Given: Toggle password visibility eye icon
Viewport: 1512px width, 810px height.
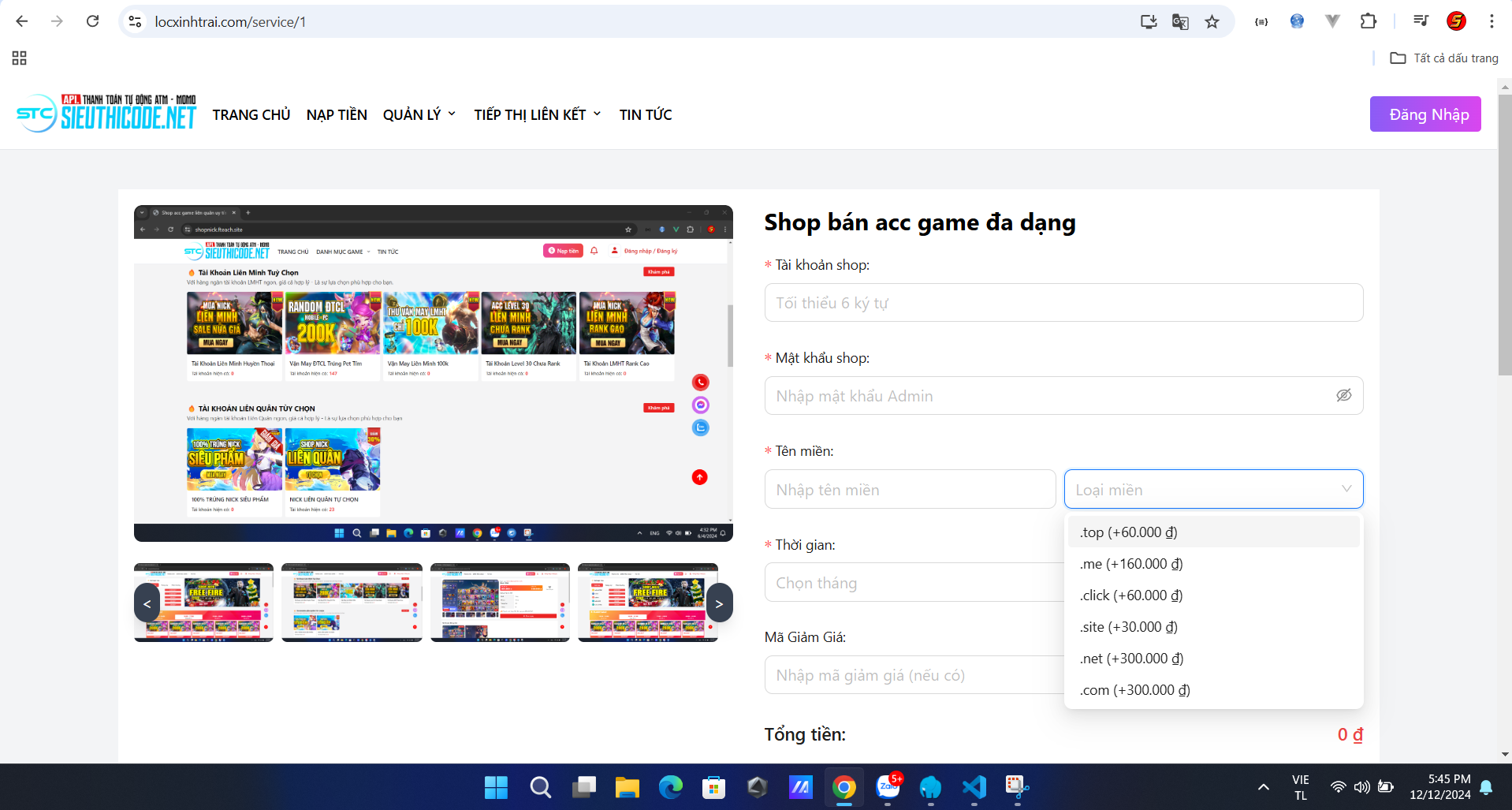Looking at the screenshot, I should [x=1343, y=395].
